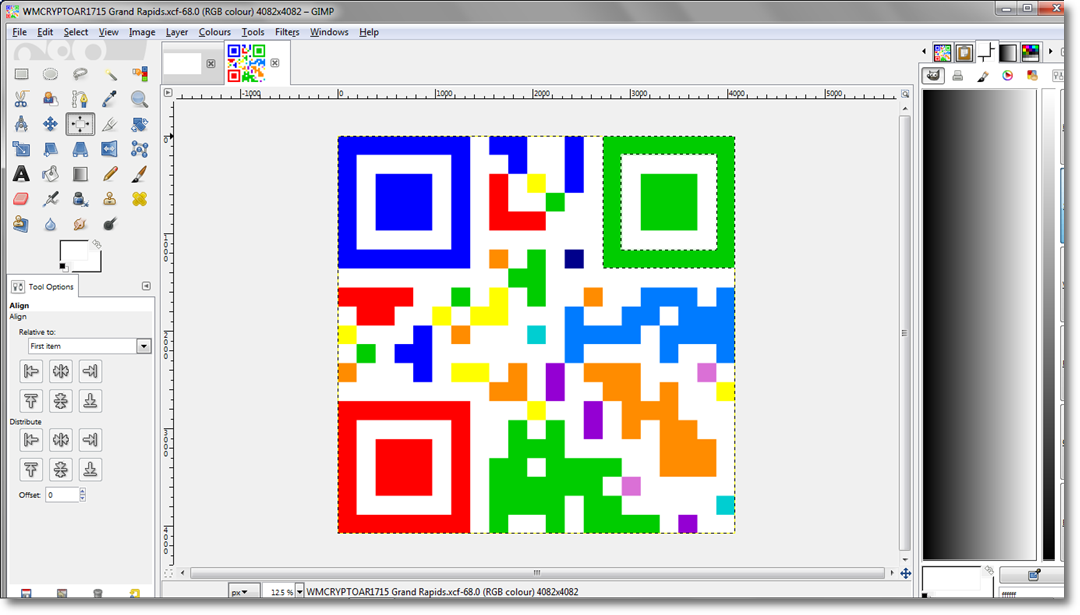
Task: Close the QR code image tab
Action: coord(275,63)
